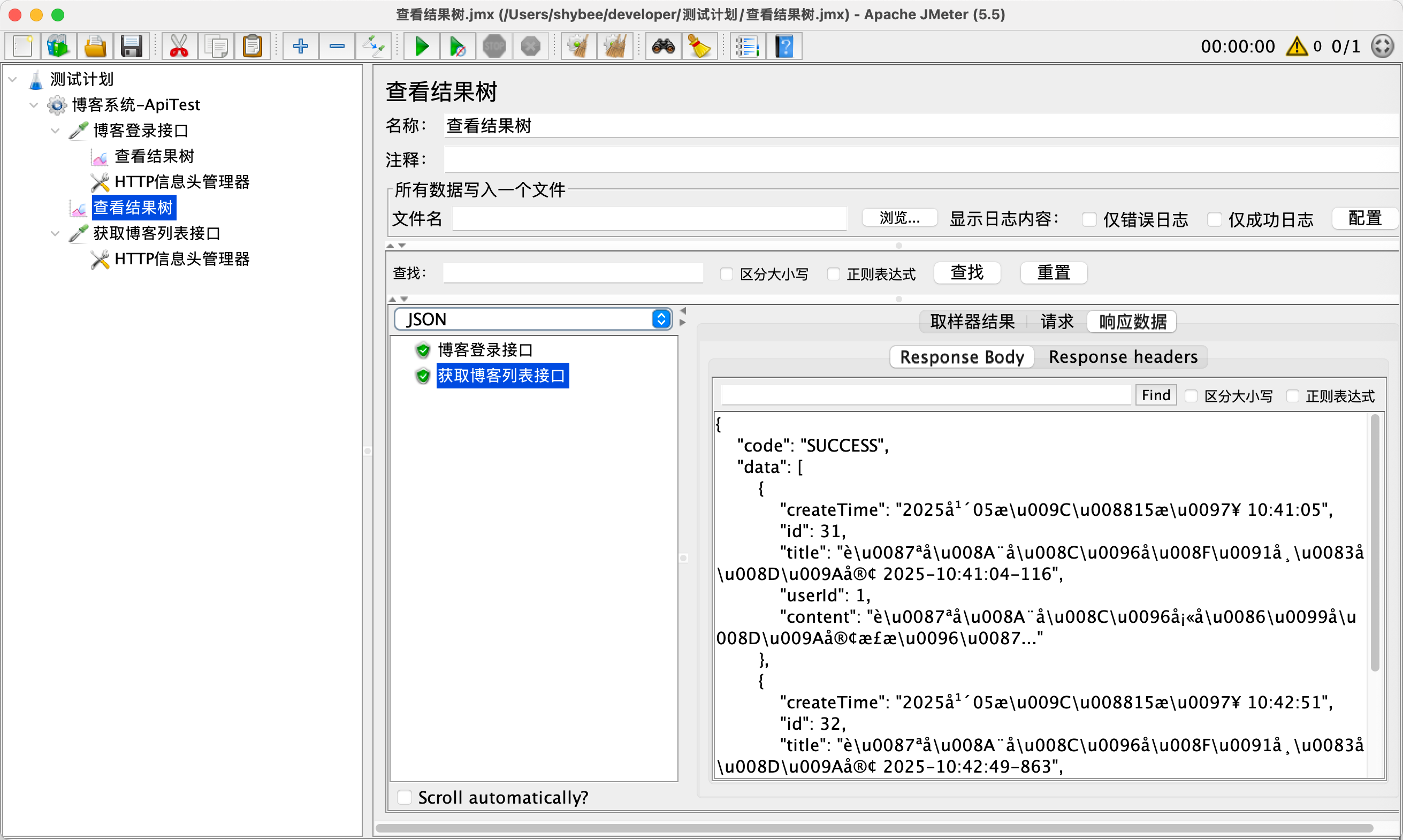
Task: Click the Copy icon in toolbar
Action: point(216,47)
